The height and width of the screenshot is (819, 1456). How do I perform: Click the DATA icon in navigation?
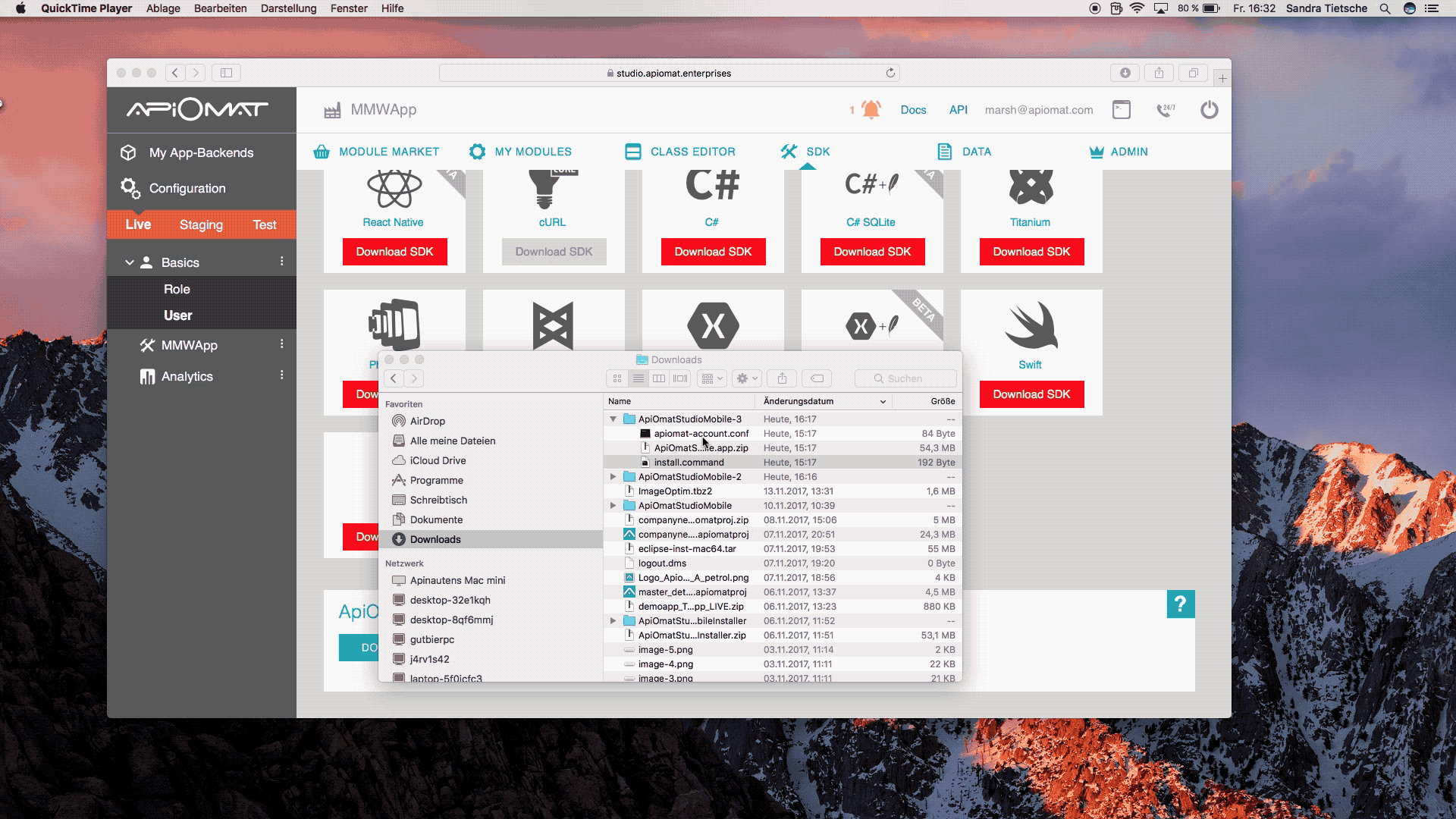943,151
